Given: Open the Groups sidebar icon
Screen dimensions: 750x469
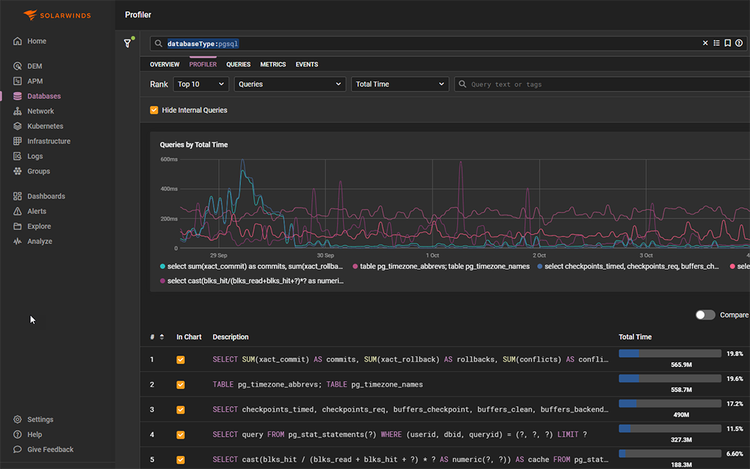Looking at the screenshot, I should coord(18,171).
